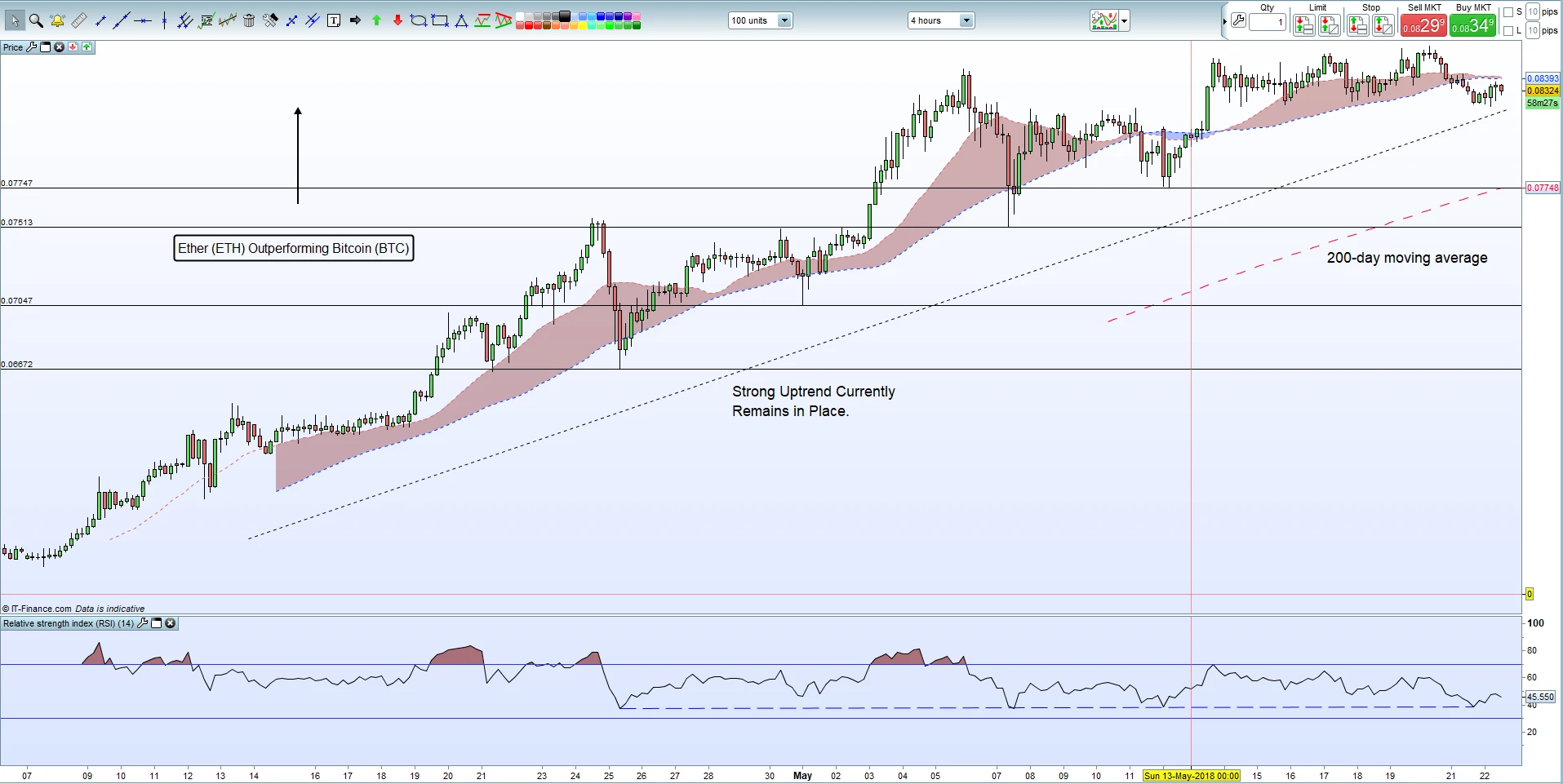Select the horizontal line tool
The image size is (1563, 784).
click(x=143, y=20)
